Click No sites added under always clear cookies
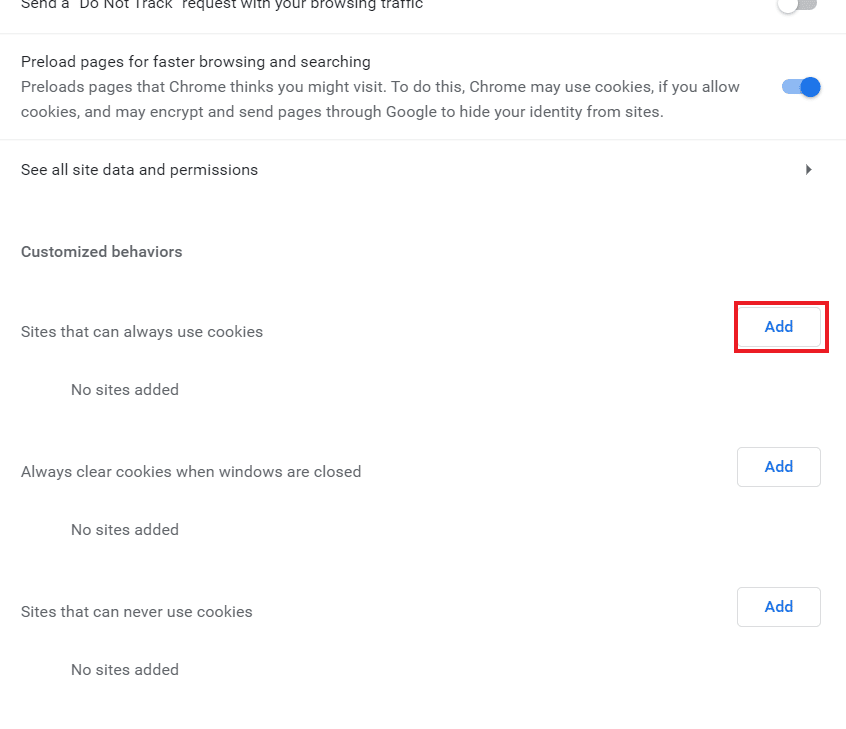 125,529
